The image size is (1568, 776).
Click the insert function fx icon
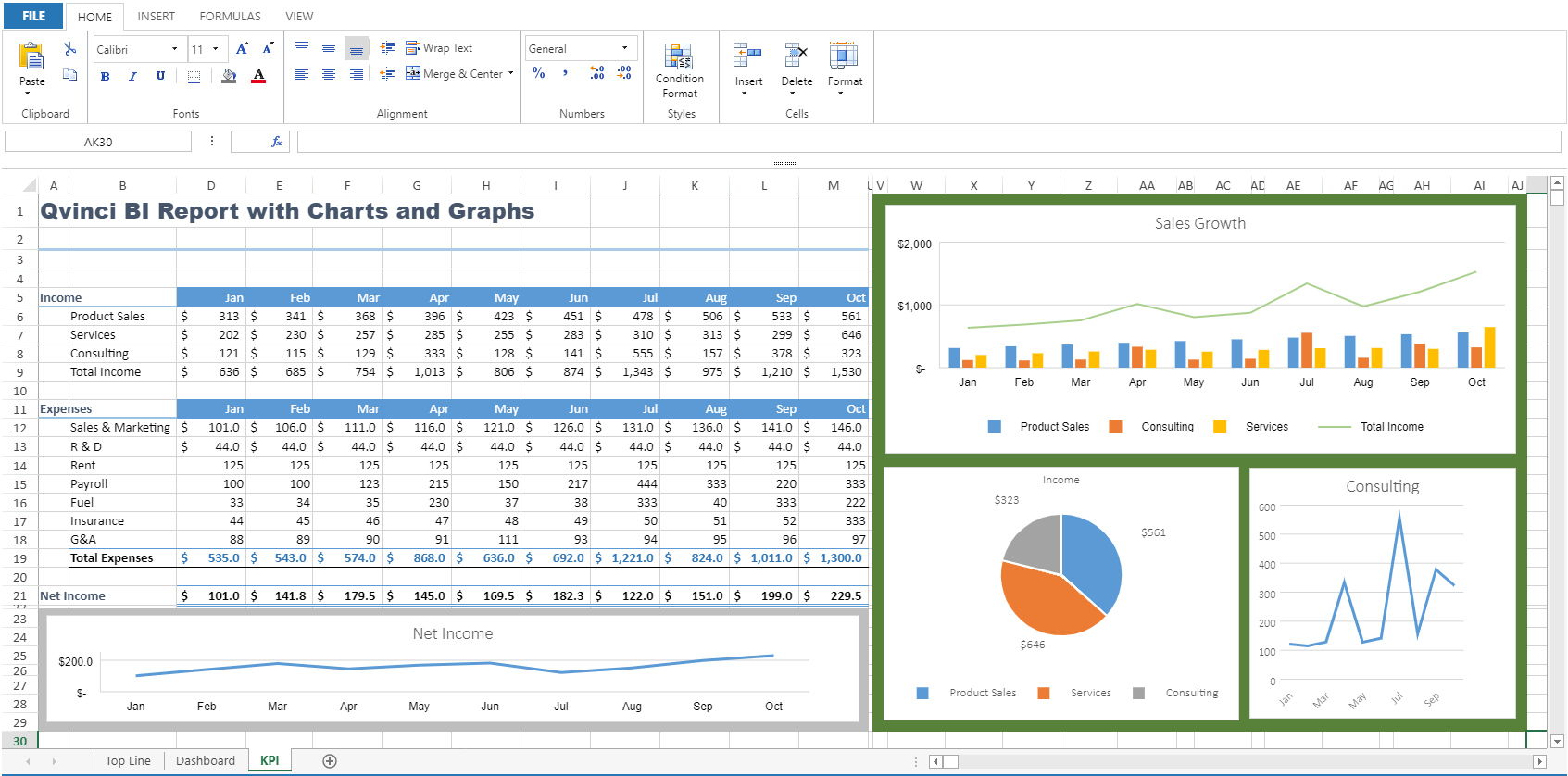coord(276,142)
